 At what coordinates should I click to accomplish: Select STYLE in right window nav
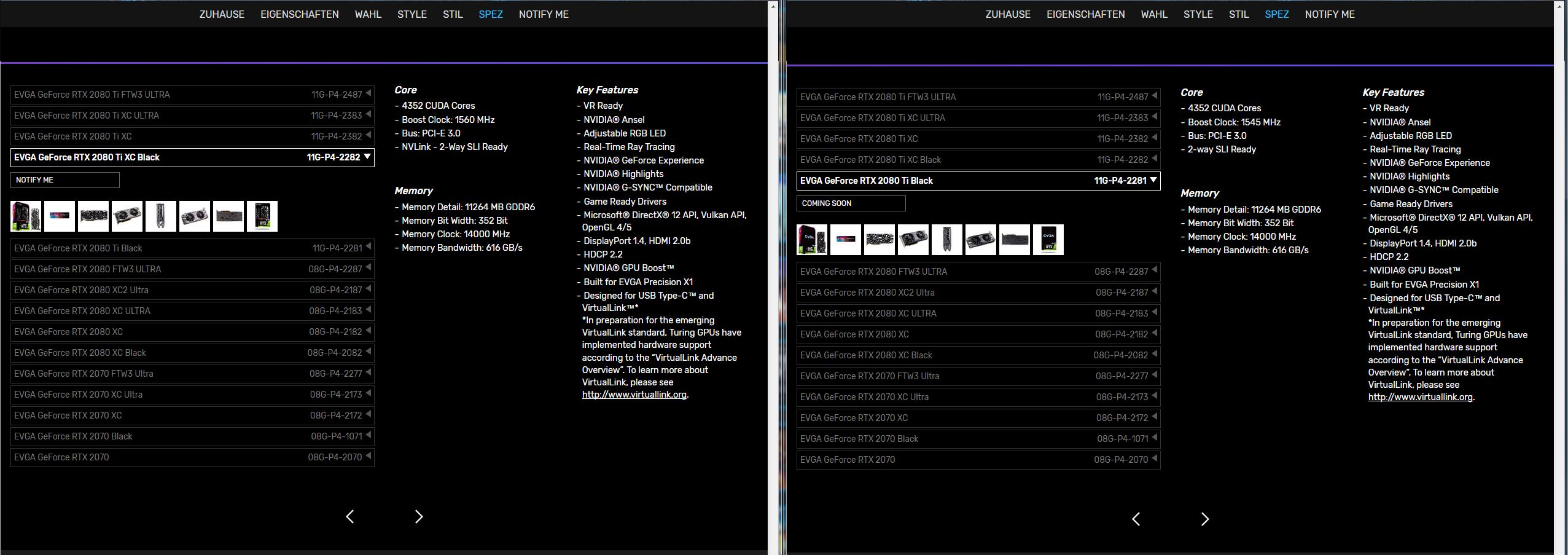[1198, 14]
